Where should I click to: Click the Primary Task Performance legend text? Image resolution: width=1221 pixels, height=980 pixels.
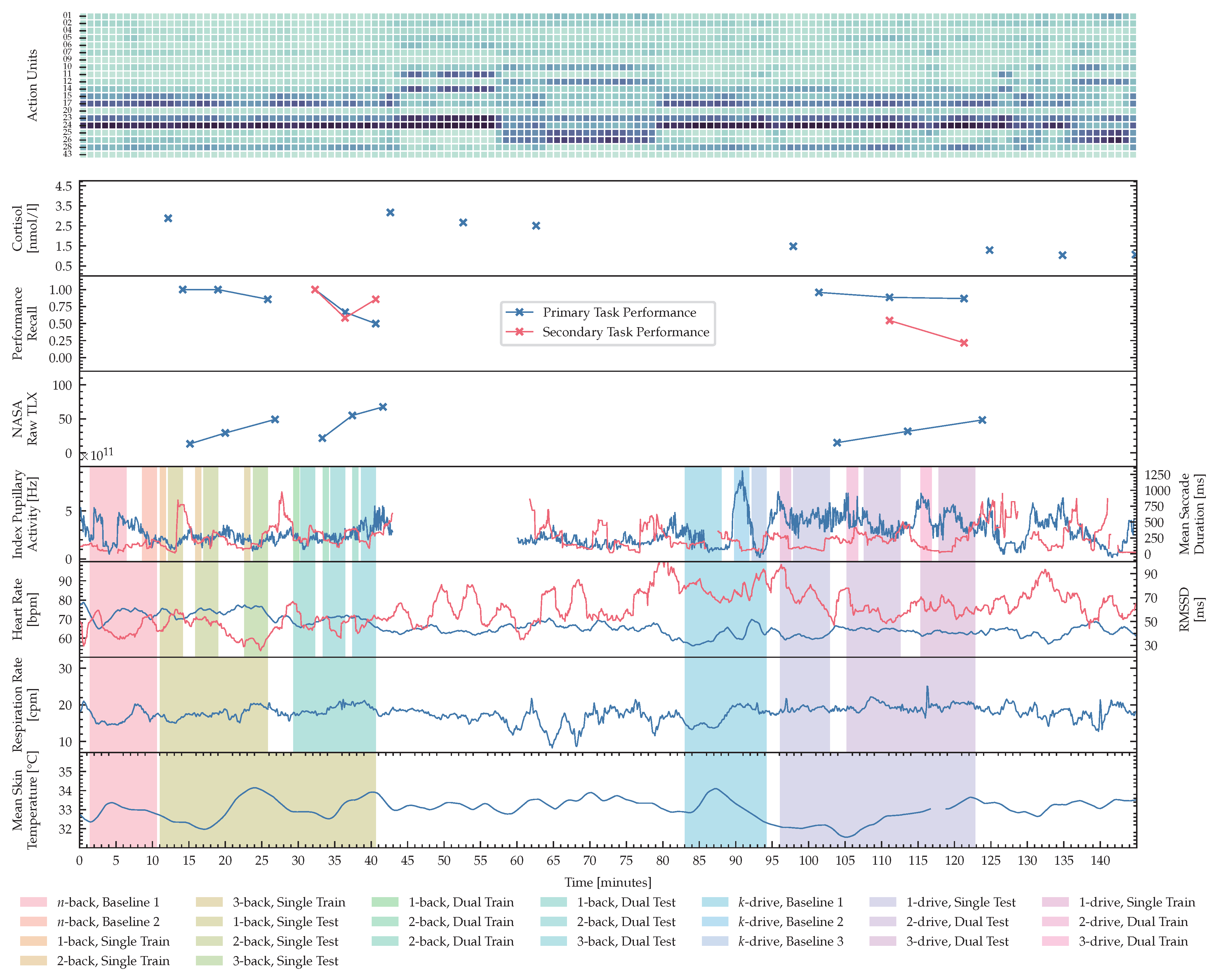(x=620, y=313)
